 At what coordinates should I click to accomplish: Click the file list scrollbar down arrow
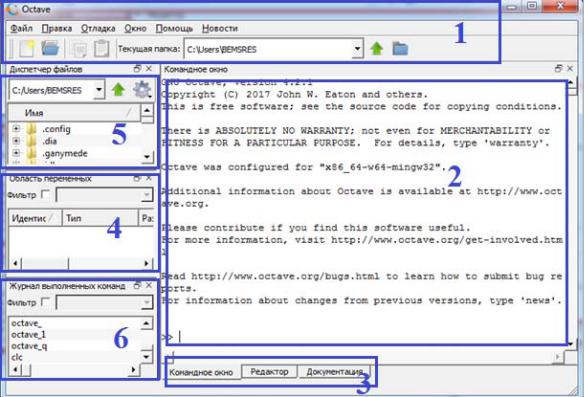pos(147,157)
